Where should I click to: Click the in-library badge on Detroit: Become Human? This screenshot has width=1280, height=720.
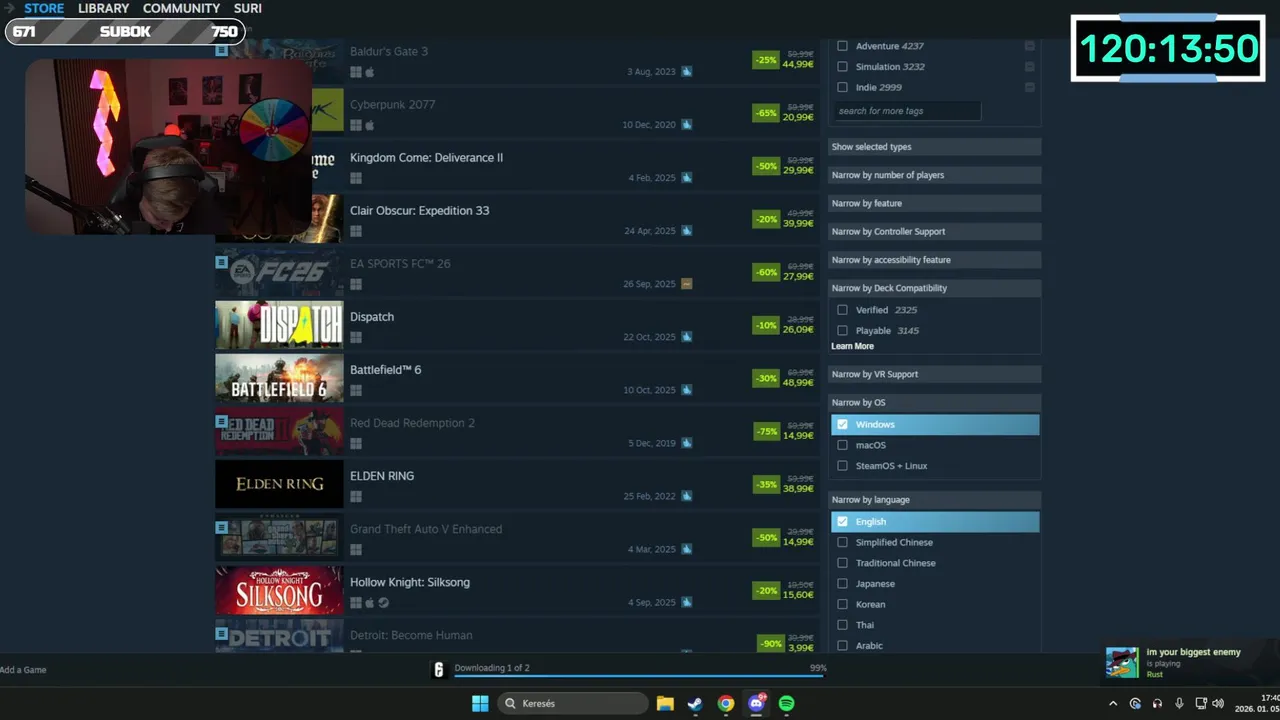[x=222, y=633]
